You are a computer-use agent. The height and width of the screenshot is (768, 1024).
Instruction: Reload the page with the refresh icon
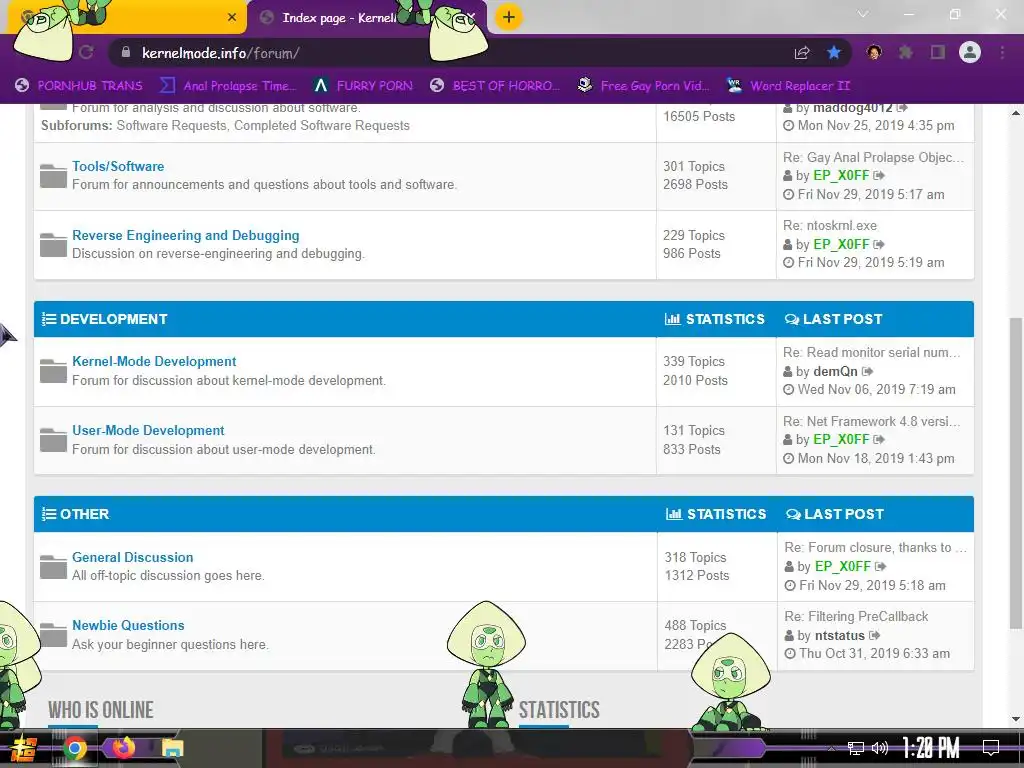click(x=86, y=53)
